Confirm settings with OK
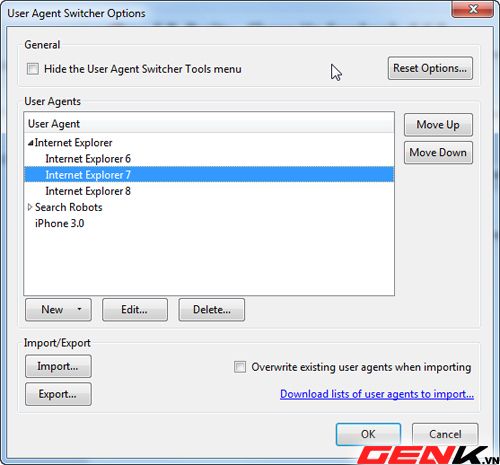 click(x=368, y=434)
